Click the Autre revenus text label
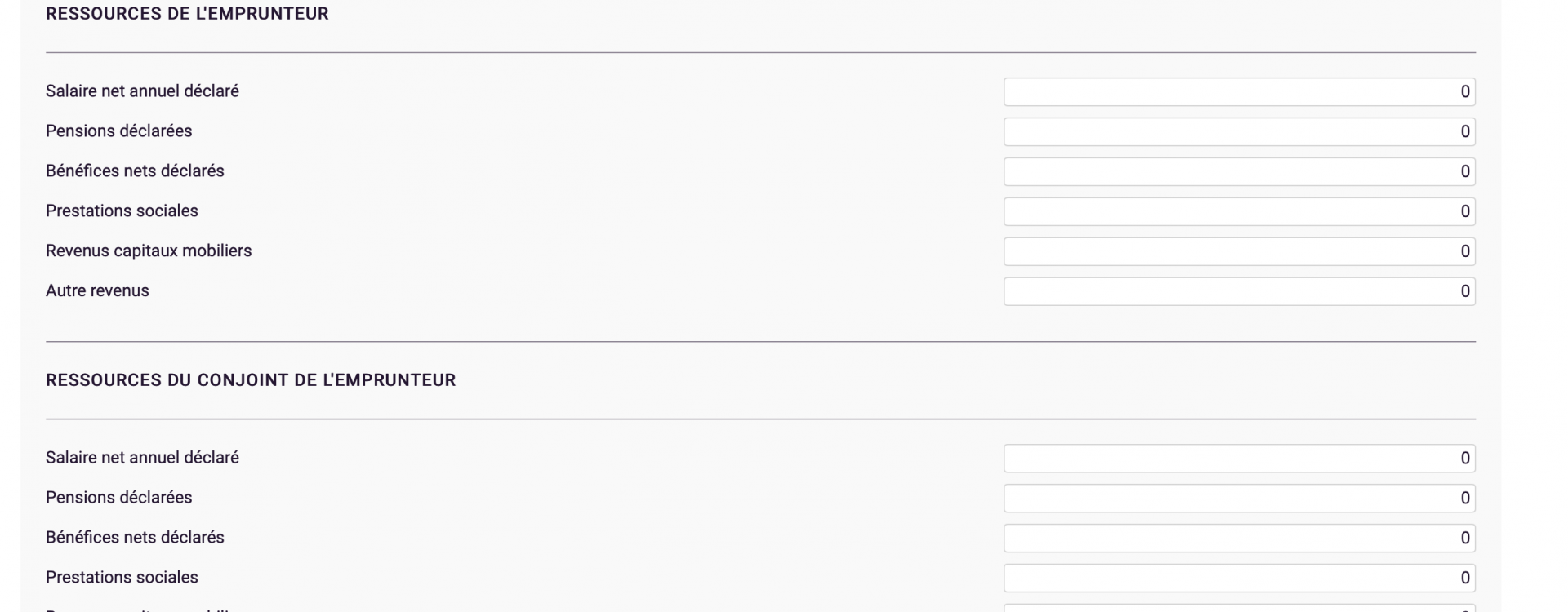The image size is (1568, 612). (97, 291)
